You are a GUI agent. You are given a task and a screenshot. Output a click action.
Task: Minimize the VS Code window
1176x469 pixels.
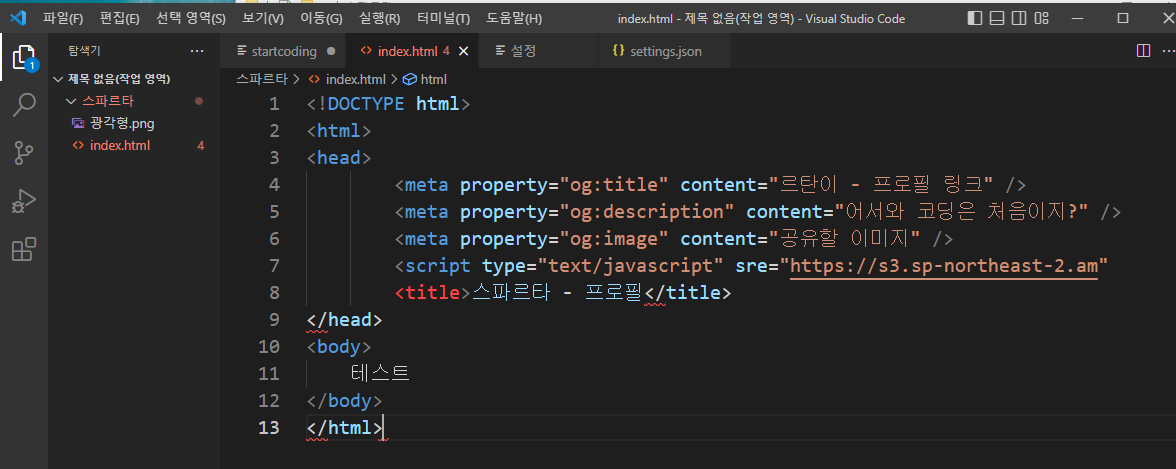(1080, 17)
